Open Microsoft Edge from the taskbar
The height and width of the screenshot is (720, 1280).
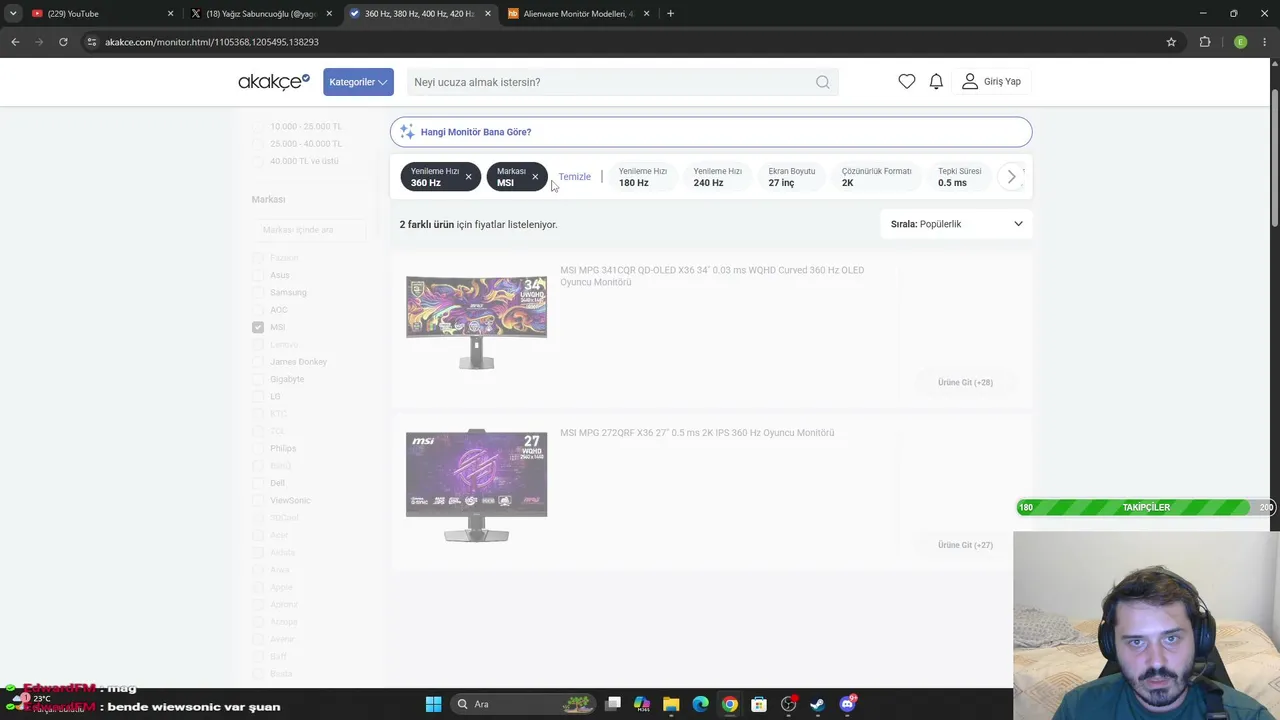tap(700, 704)
